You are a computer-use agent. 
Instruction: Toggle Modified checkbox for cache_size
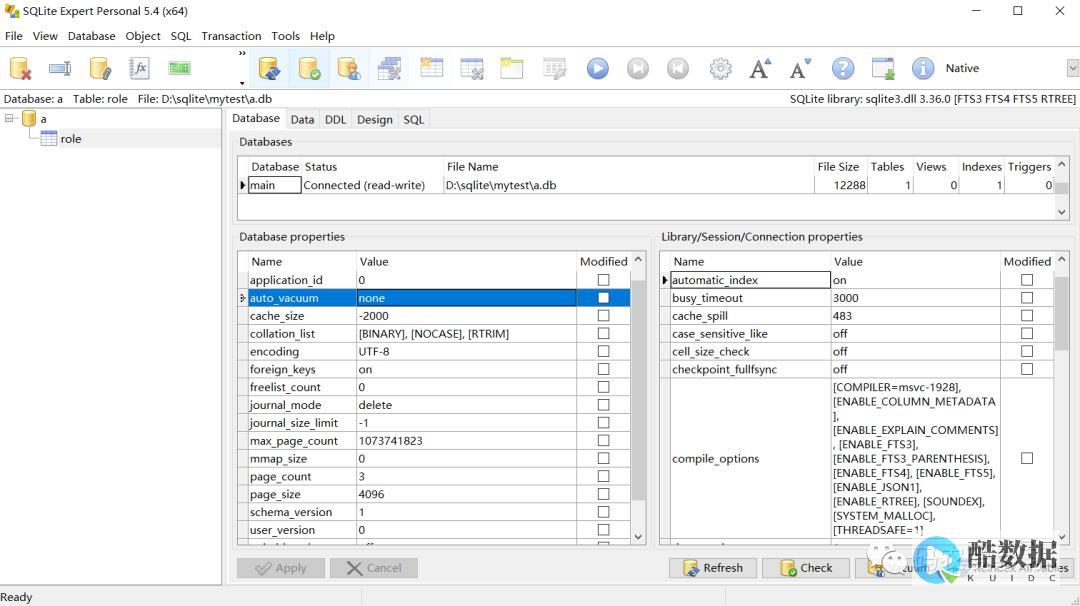coord(603,315)
